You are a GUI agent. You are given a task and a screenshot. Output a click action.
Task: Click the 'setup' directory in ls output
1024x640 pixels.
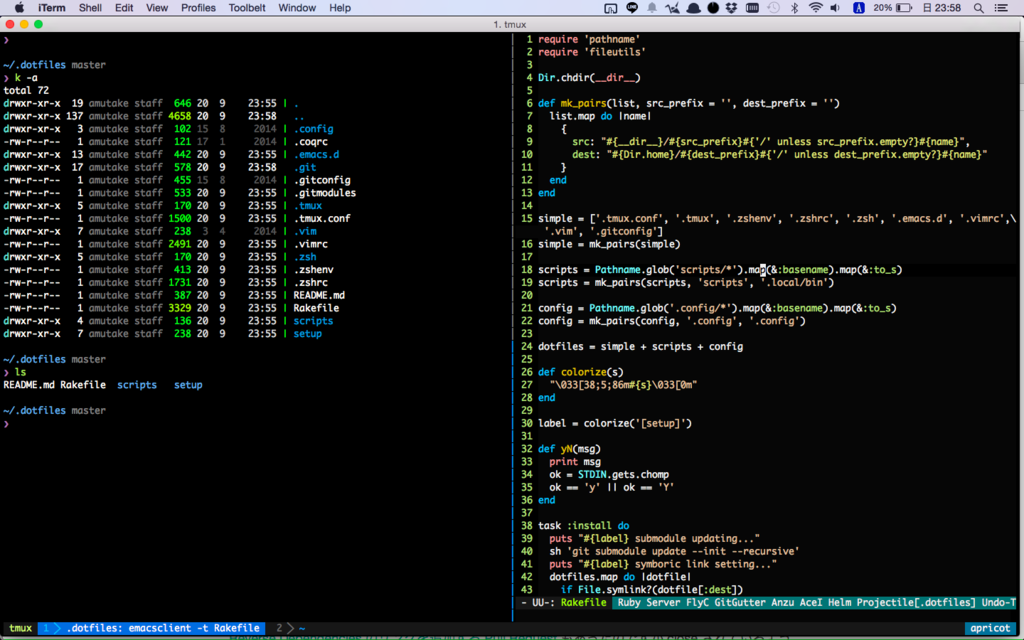[x=188, y=385]
